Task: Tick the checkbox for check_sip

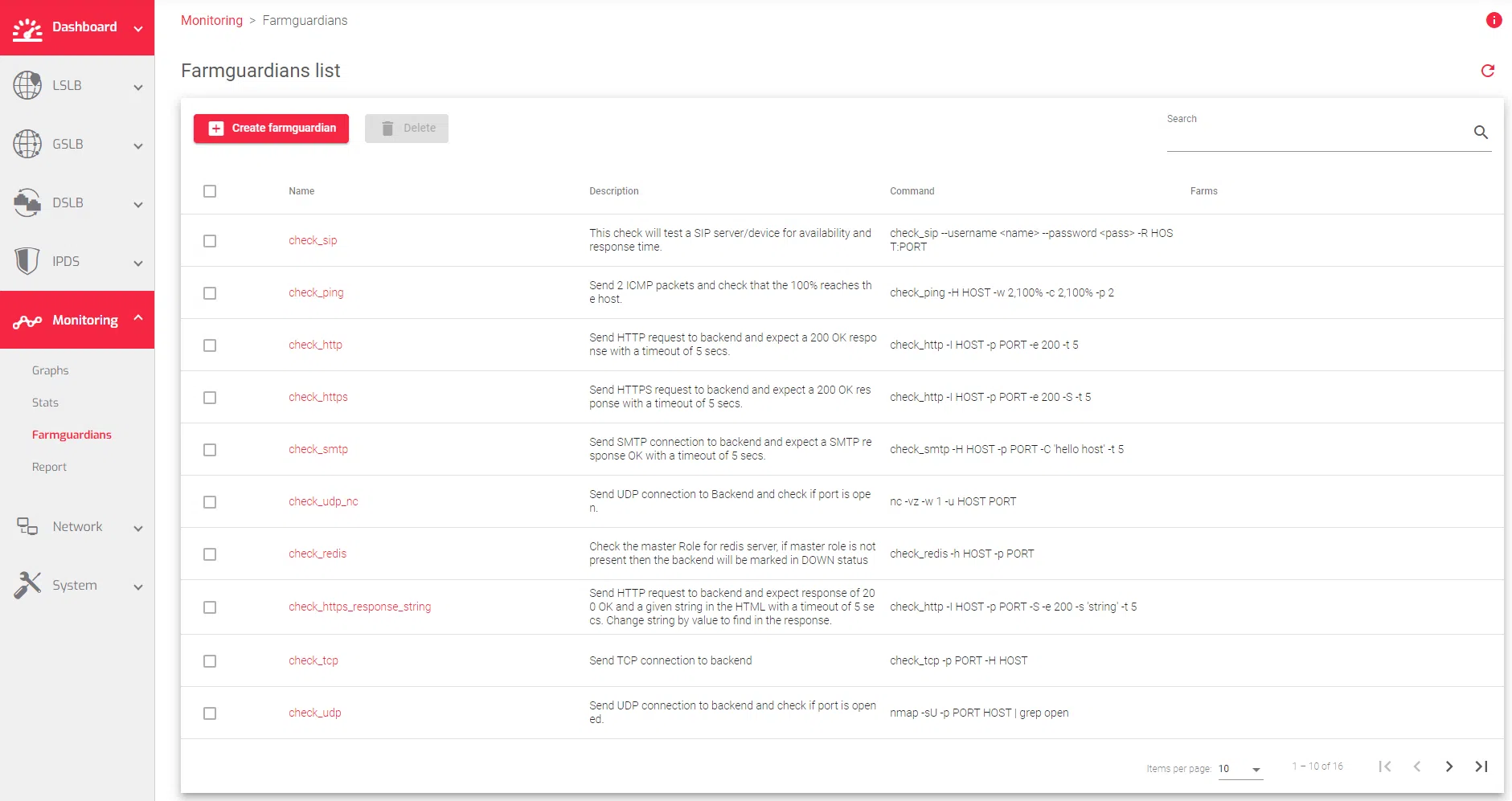Action: click(210, 241)
